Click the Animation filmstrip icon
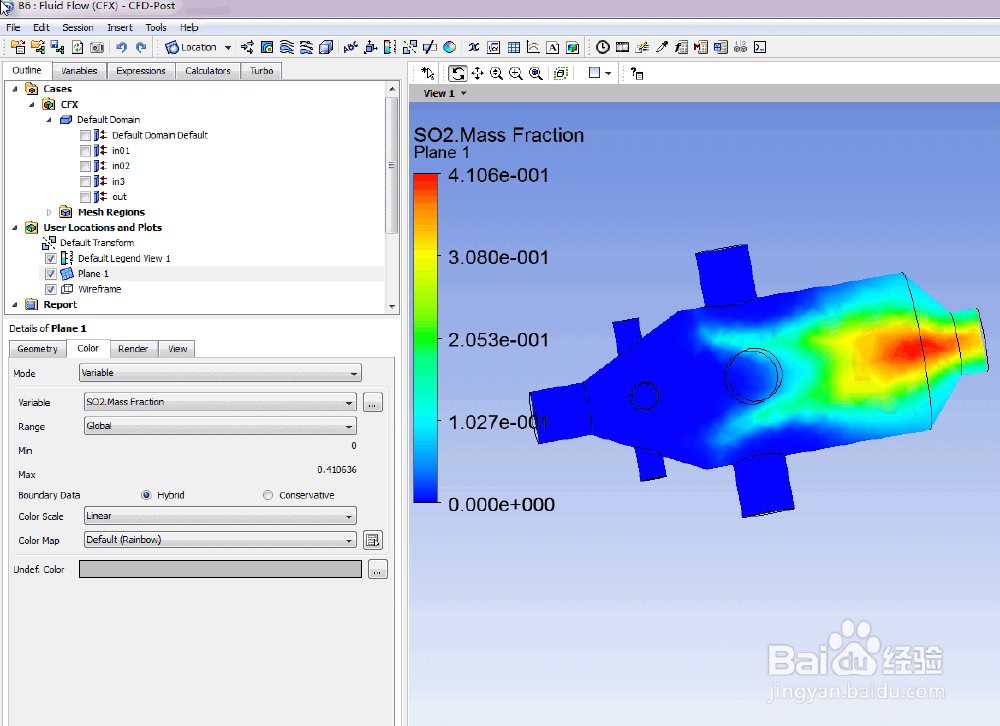This screenshot has height=726, width=1000. click(x=622, y=47)
